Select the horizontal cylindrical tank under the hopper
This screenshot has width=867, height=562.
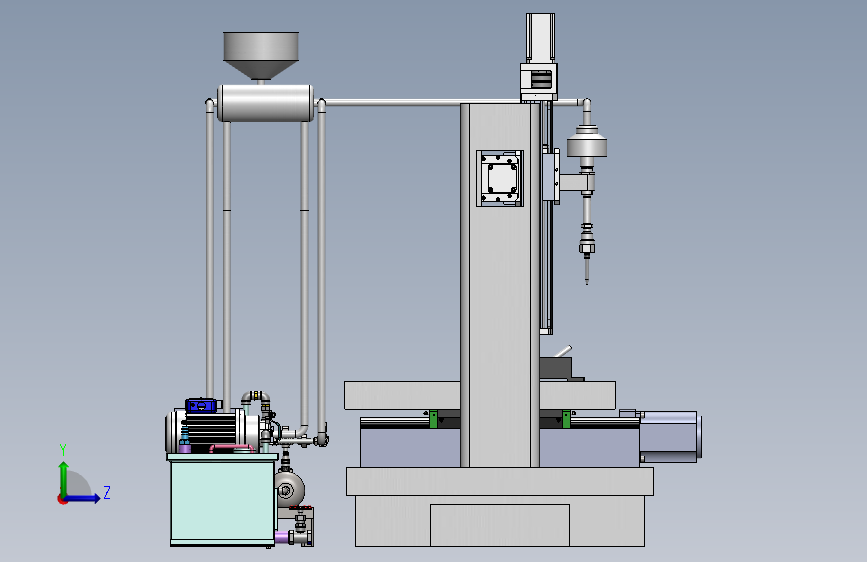tap(265, 103)
